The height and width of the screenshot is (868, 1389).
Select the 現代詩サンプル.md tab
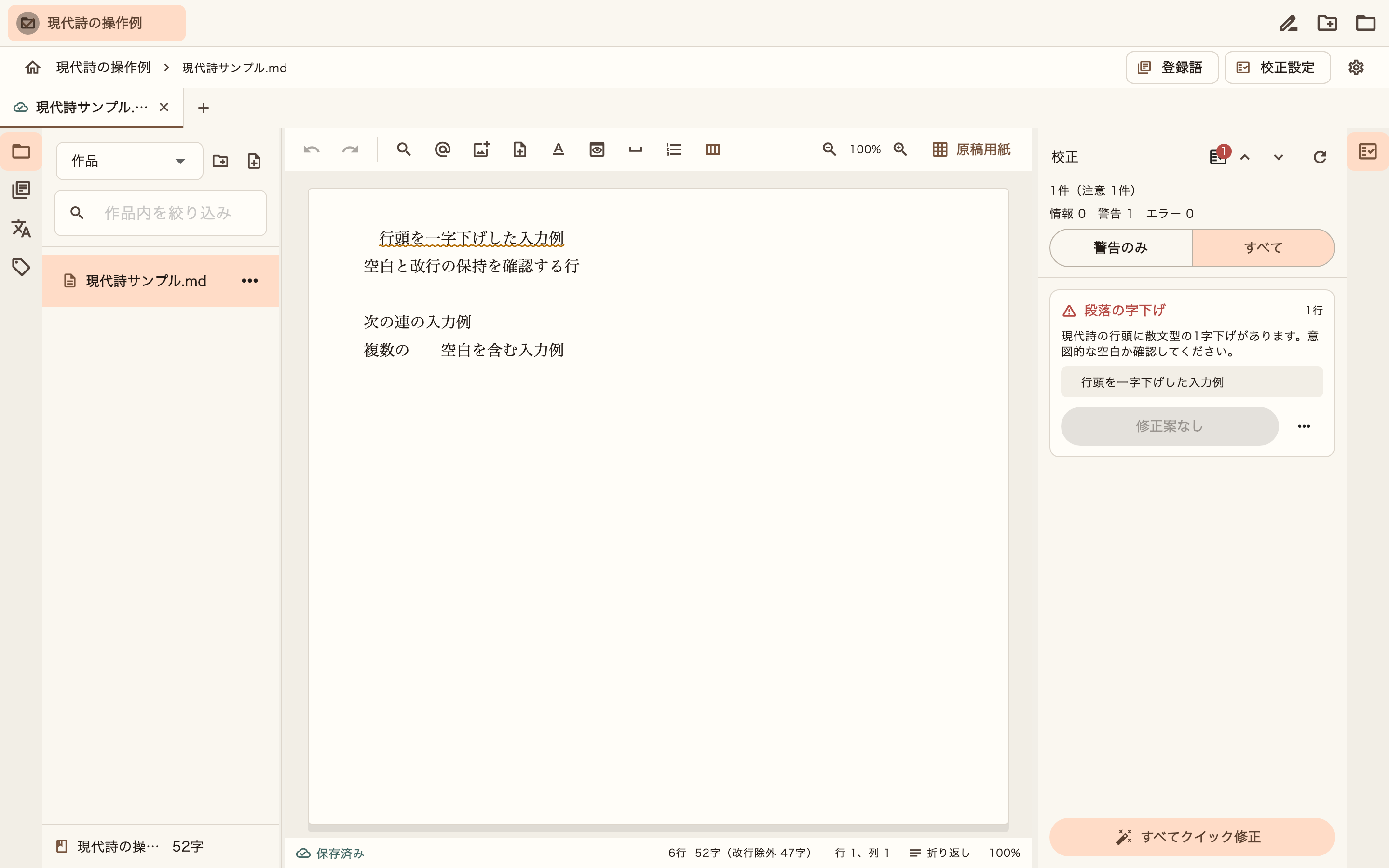coord(92,108)
